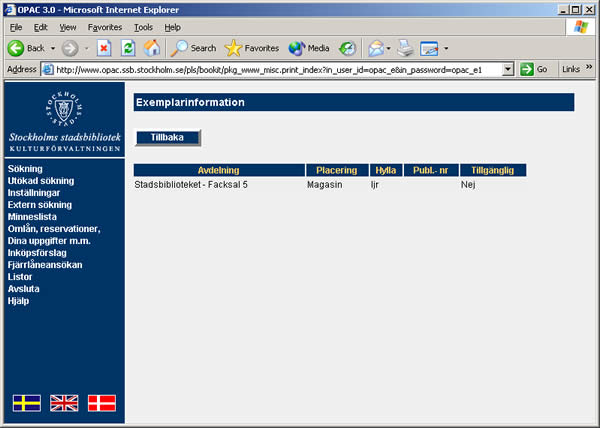
Task: Click the Stop loading toolbar icon
Action: pyautogui.click(x=104, y=48)
